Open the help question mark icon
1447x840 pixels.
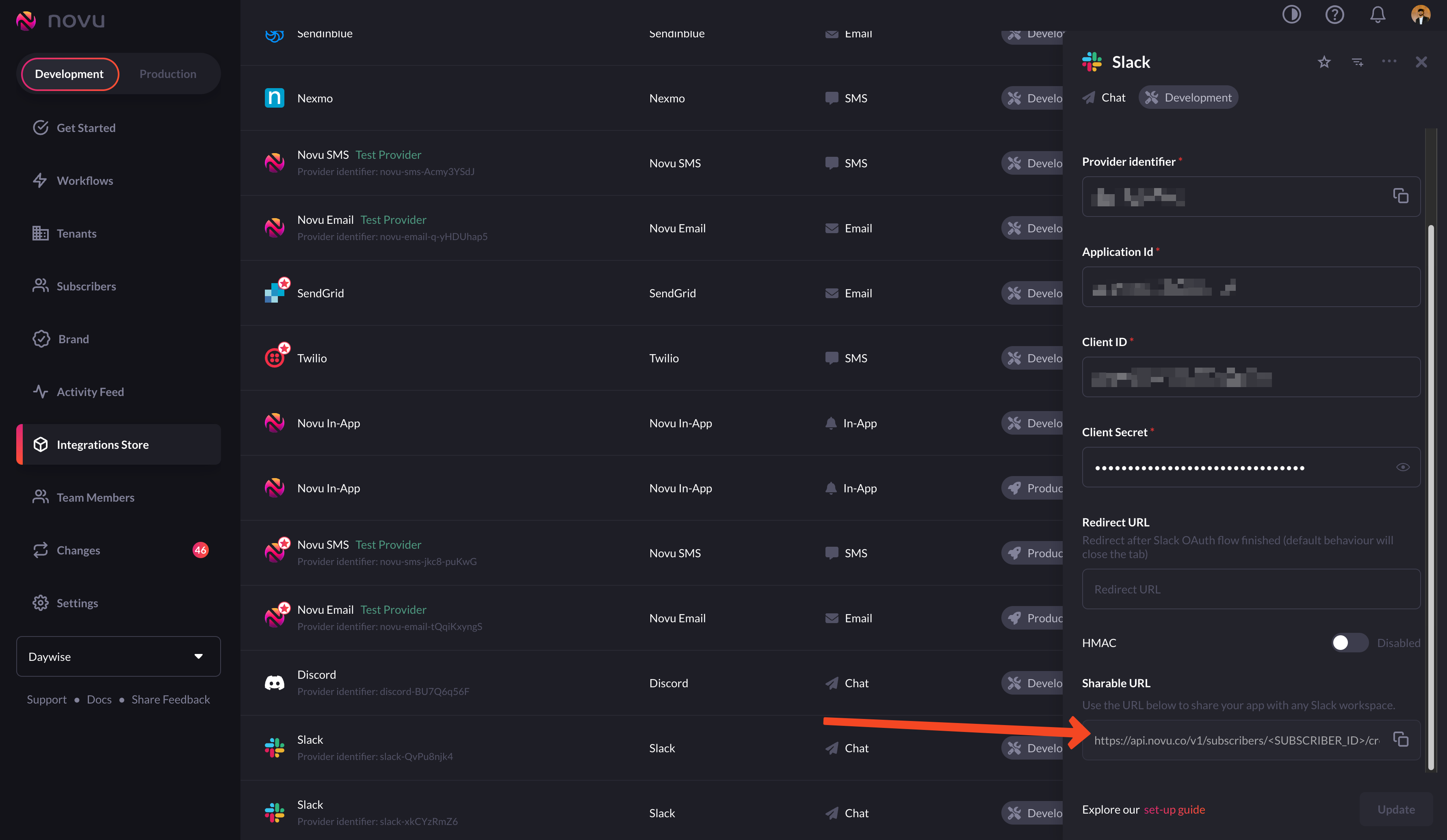[1334, 14]
